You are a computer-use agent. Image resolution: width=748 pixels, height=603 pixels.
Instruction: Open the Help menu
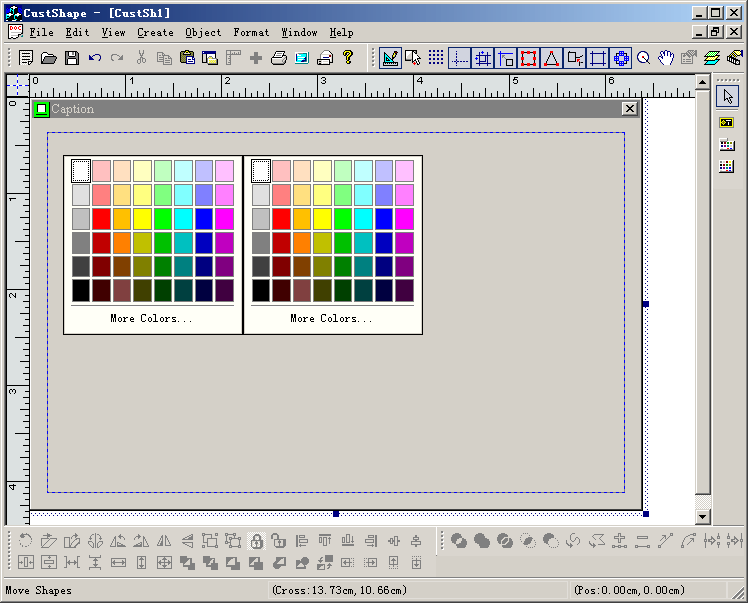pyautogui.click(x=342, y=32)
